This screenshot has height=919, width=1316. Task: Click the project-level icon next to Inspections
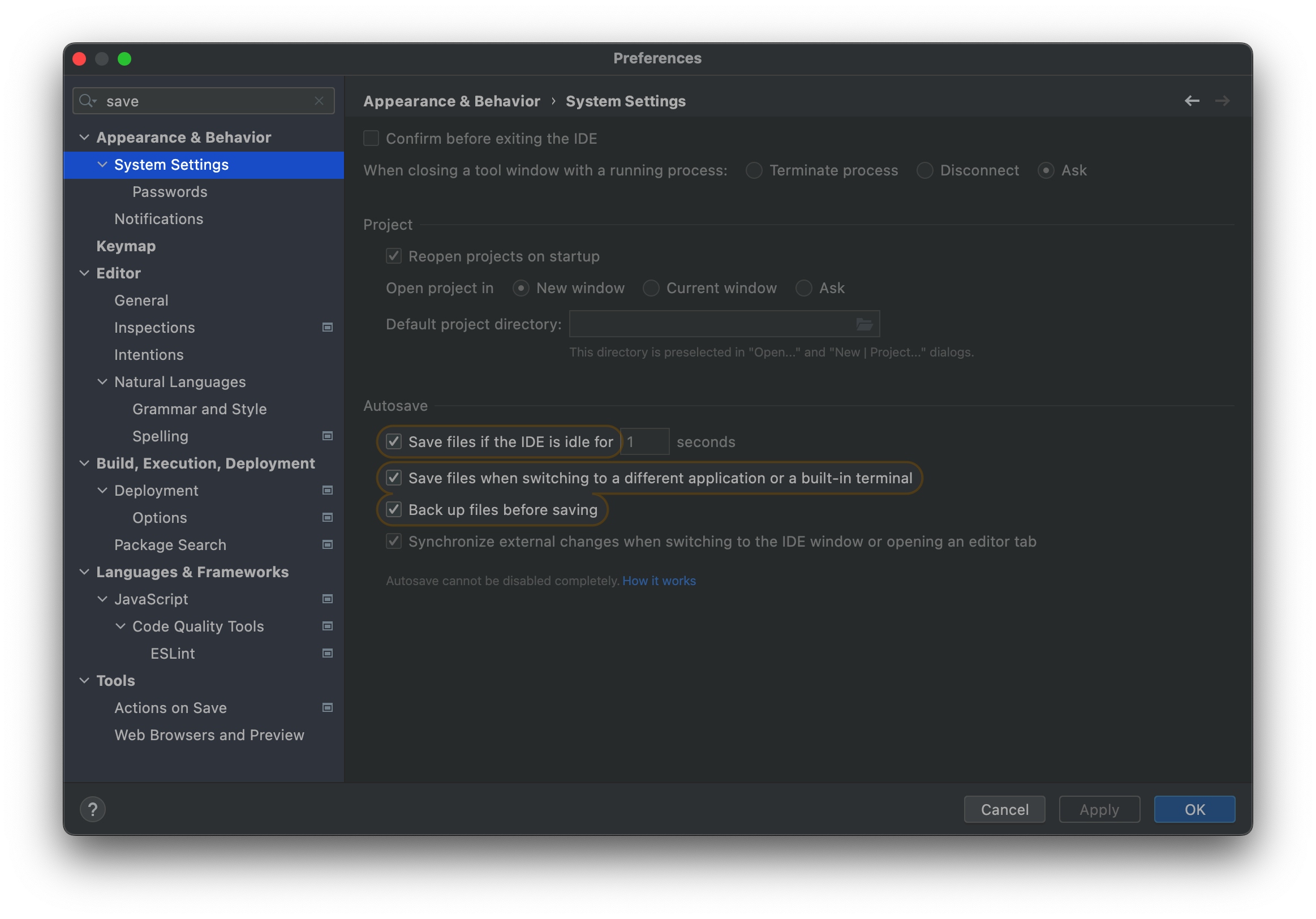[327, 327]
